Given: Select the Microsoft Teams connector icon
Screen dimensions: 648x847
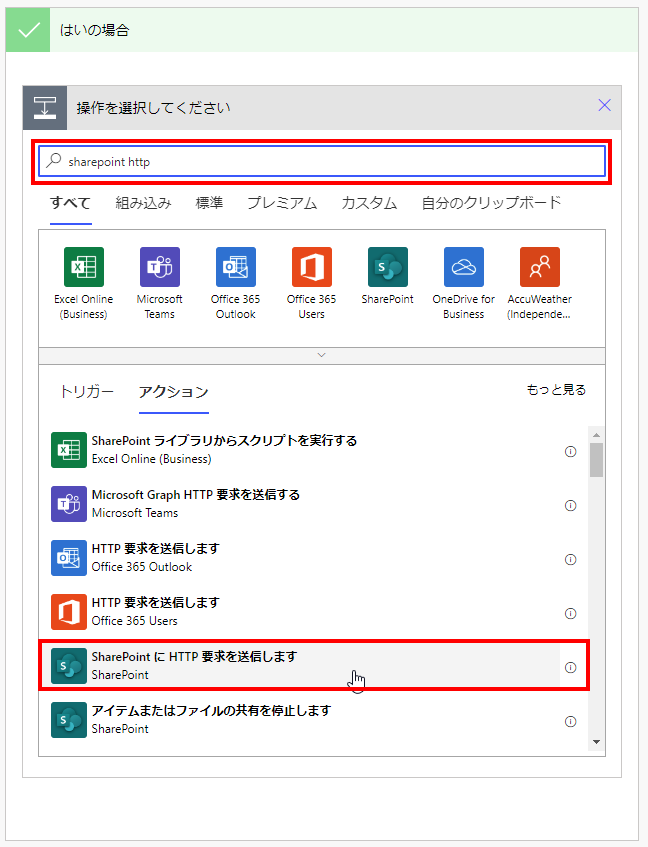Looking at the screenshot, I should (x=160, y=267).
